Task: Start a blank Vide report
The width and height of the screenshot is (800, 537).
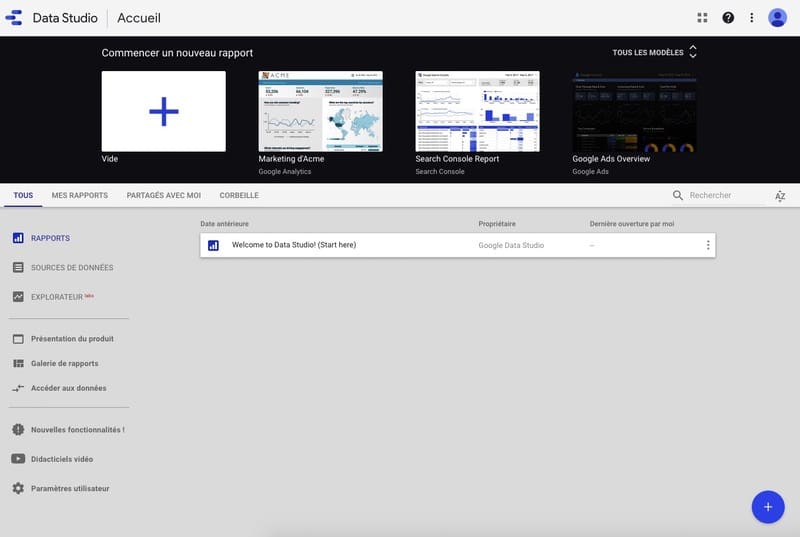Action: (163, 111)
